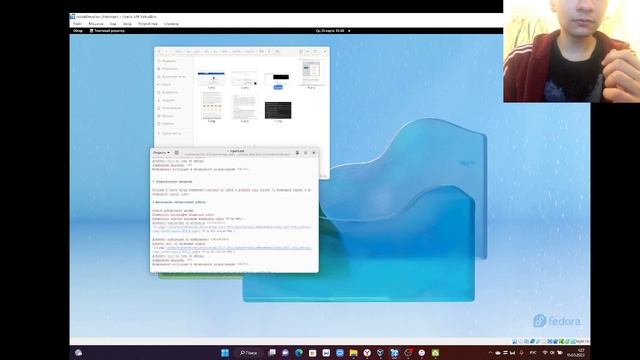Open the Файл menu in VirtualBox
The width and height of the screenshot is (640, 360).
coord(78,24)
